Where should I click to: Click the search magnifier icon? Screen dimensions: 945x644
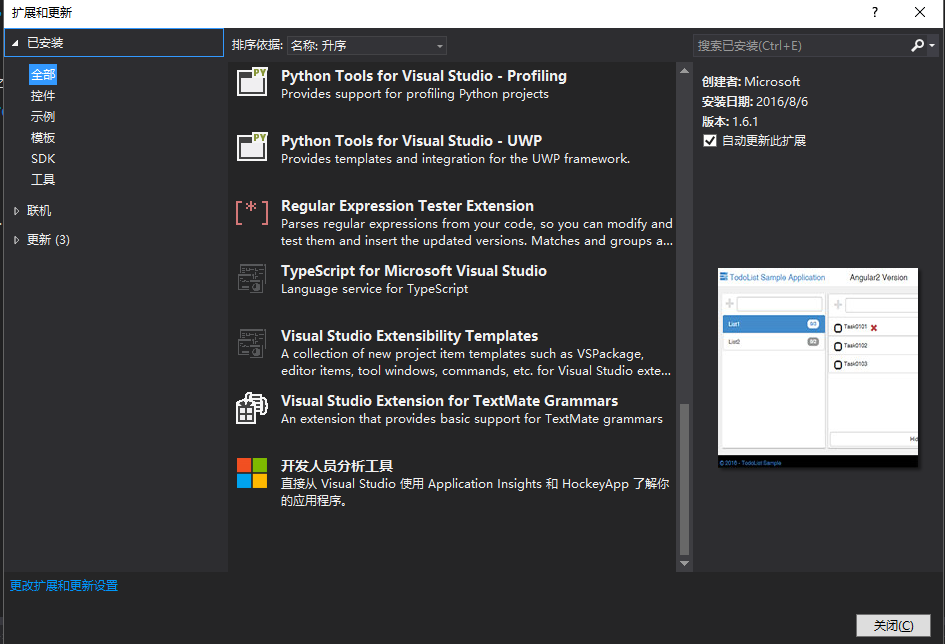point(917,45)
